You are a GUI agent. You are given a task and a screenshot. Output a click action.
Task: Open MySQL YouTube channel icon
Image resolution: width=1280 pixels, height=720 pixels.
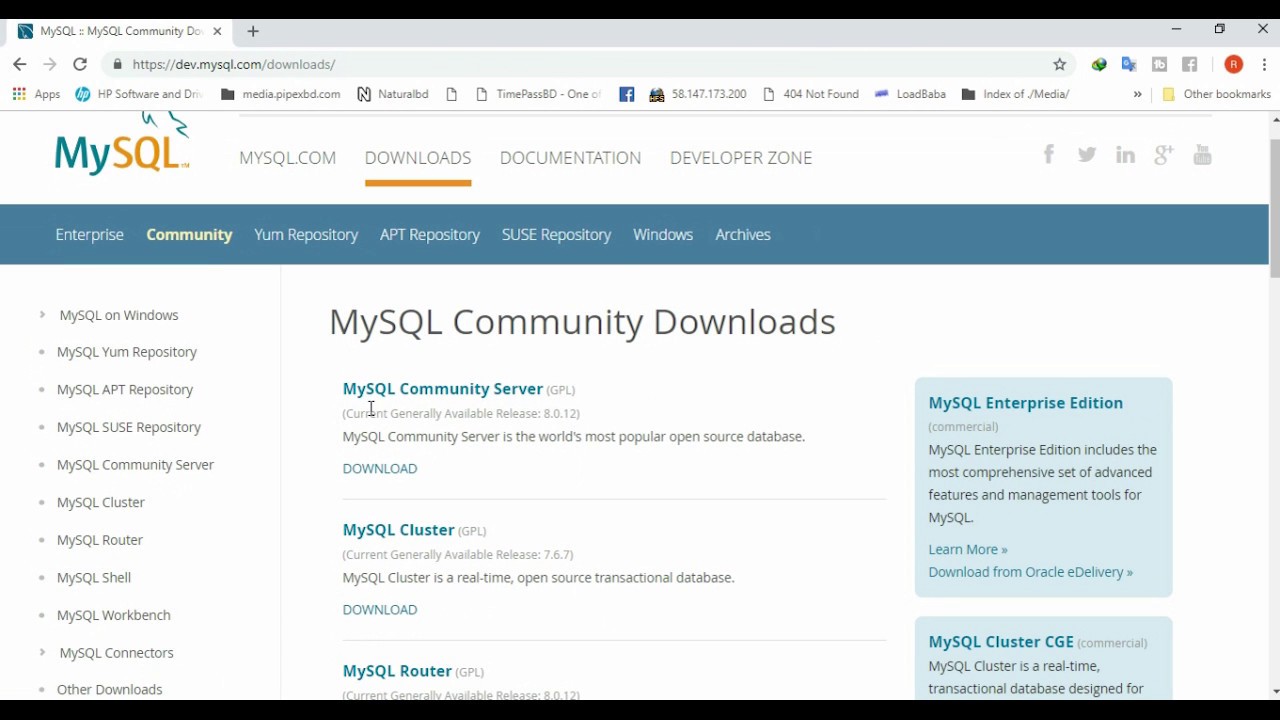click(1202, 155)
